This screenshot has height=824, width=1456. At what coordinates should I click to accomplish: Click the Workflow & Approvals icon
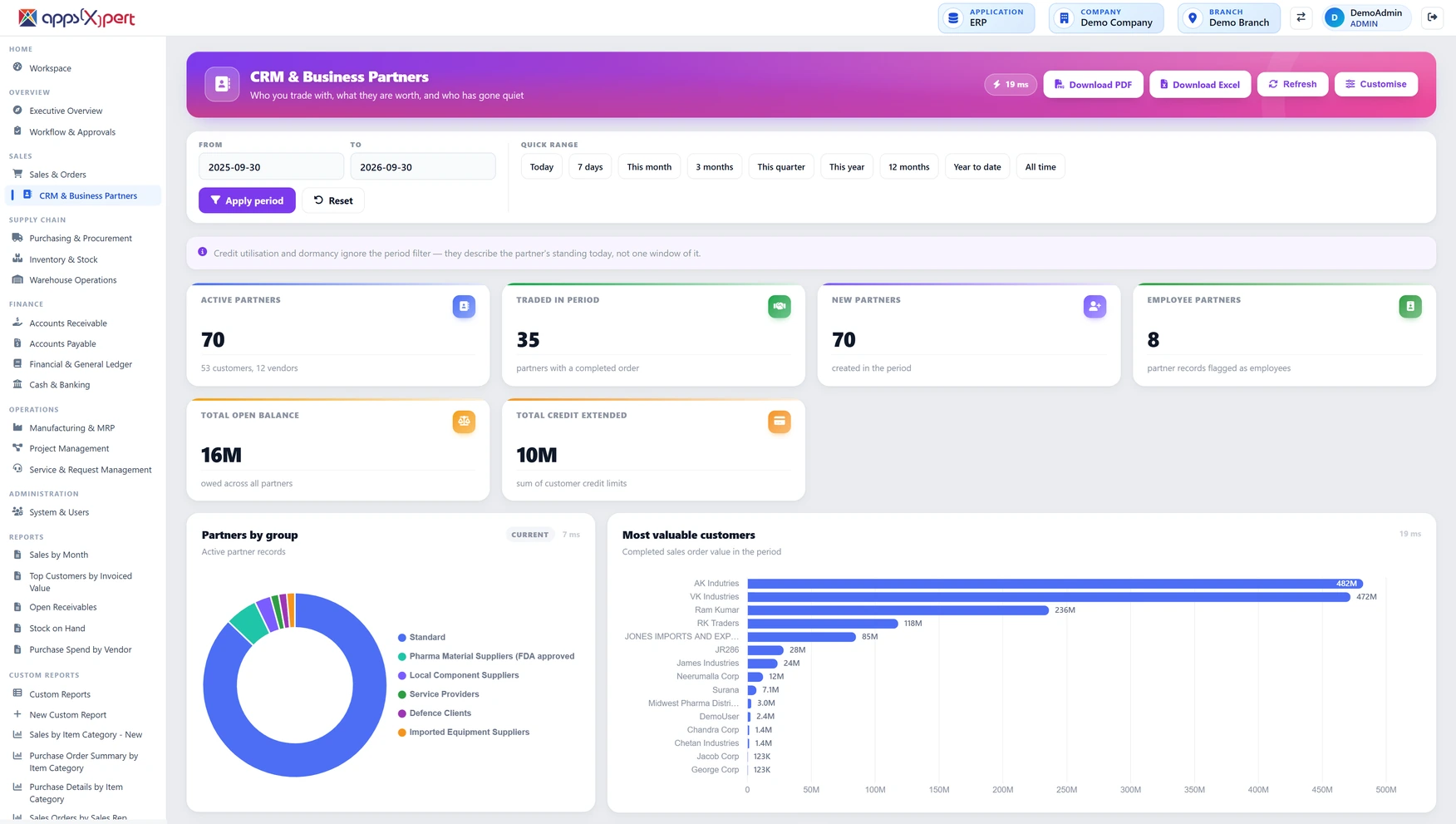[17, 131]
